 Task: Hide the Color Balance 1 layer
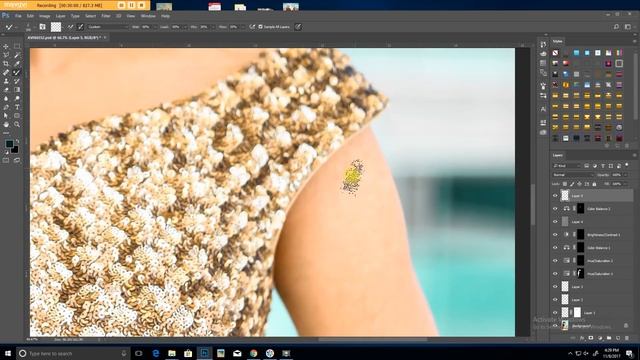[555, 248]
